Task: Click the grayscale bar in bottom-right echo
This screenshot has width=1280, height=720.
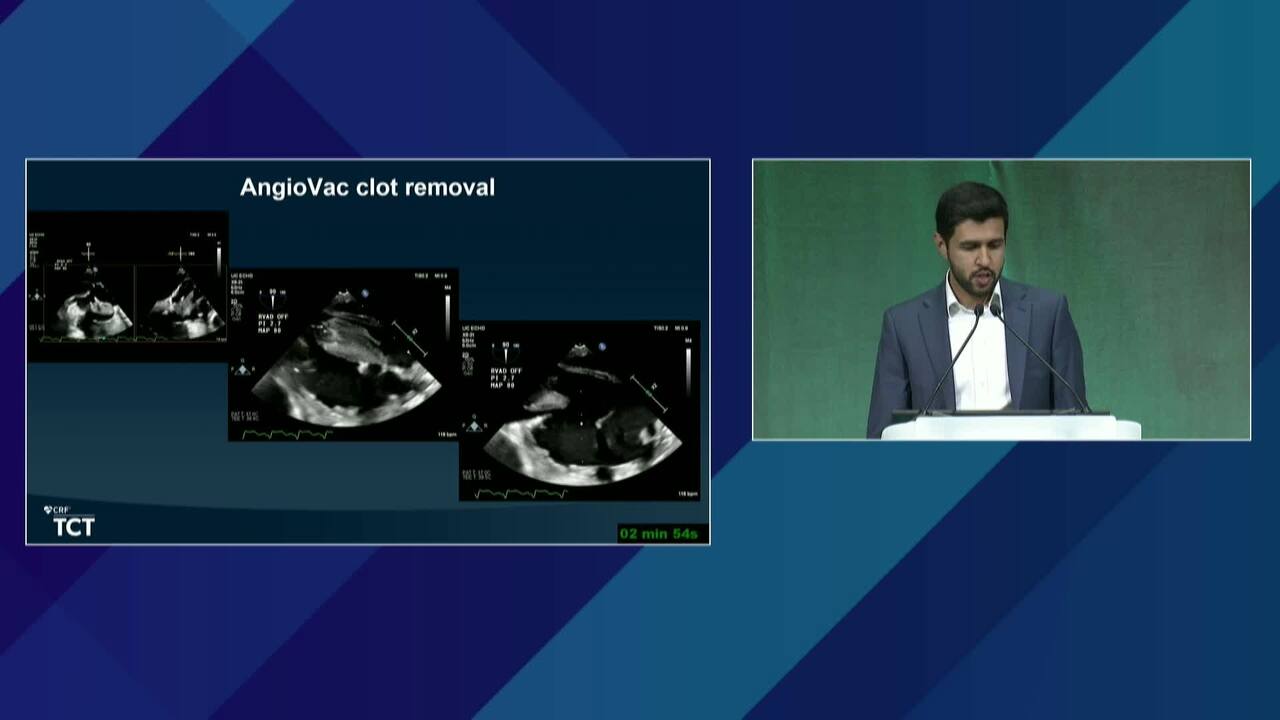Action: click(x=688, y=371)
